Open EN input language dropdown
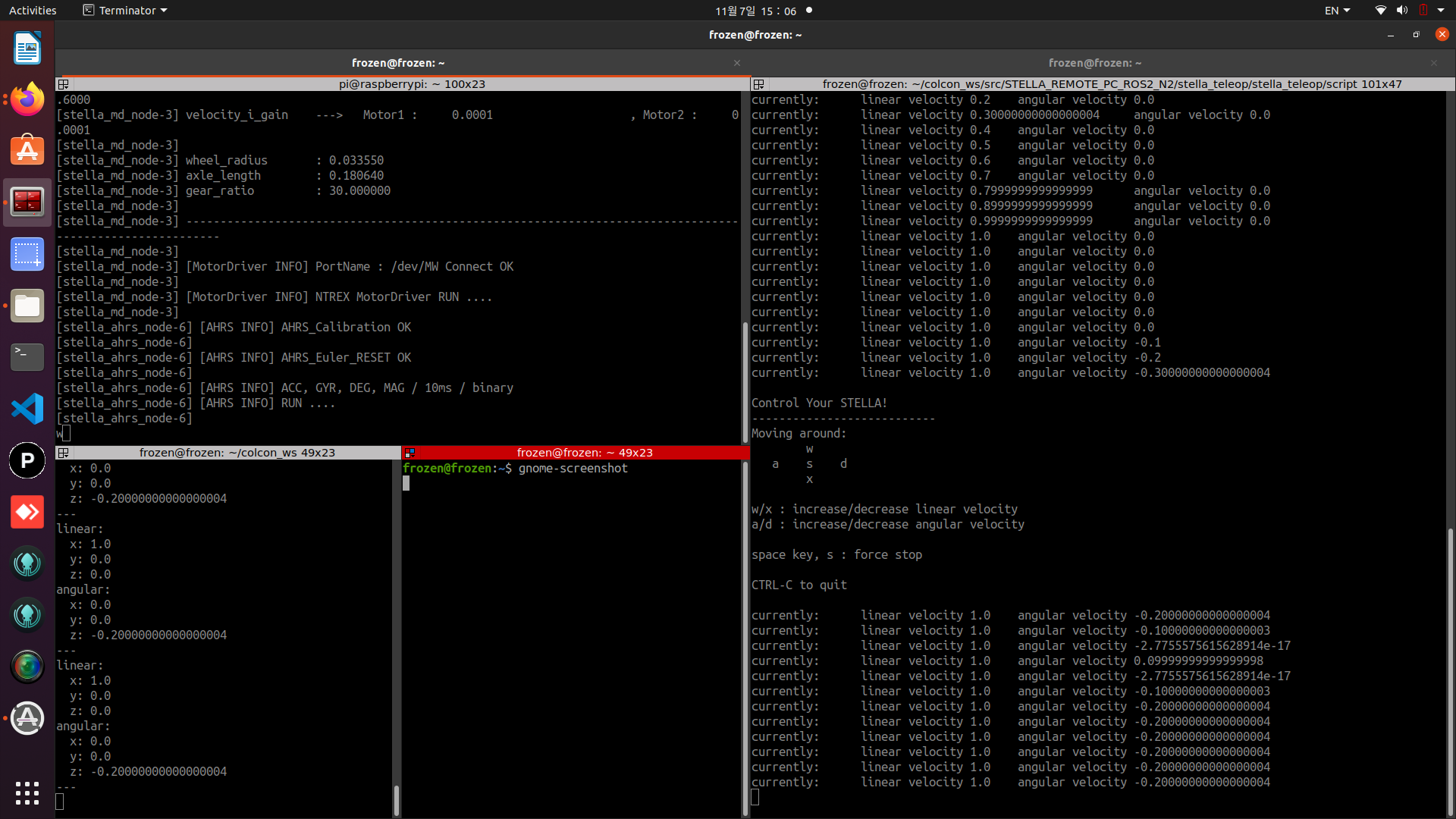 pos(1337,11)
